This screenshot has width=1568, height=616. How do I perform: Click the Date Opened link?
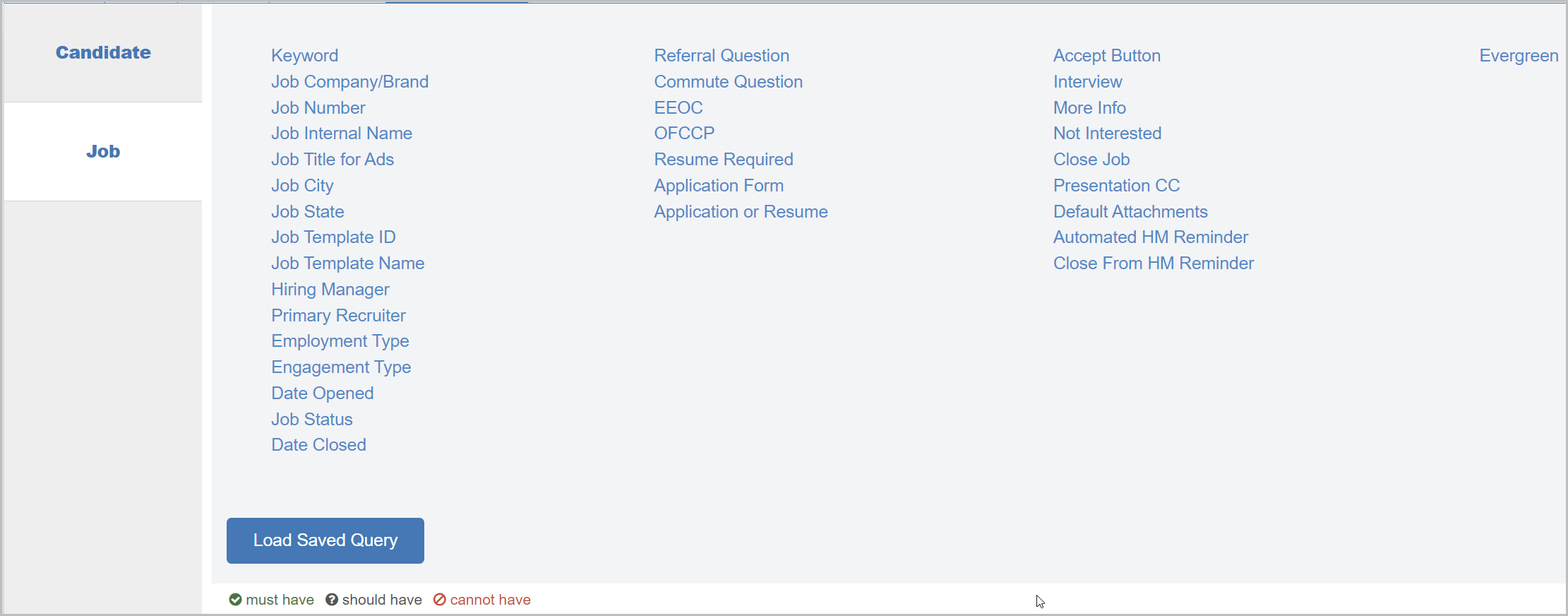point(323,393)
